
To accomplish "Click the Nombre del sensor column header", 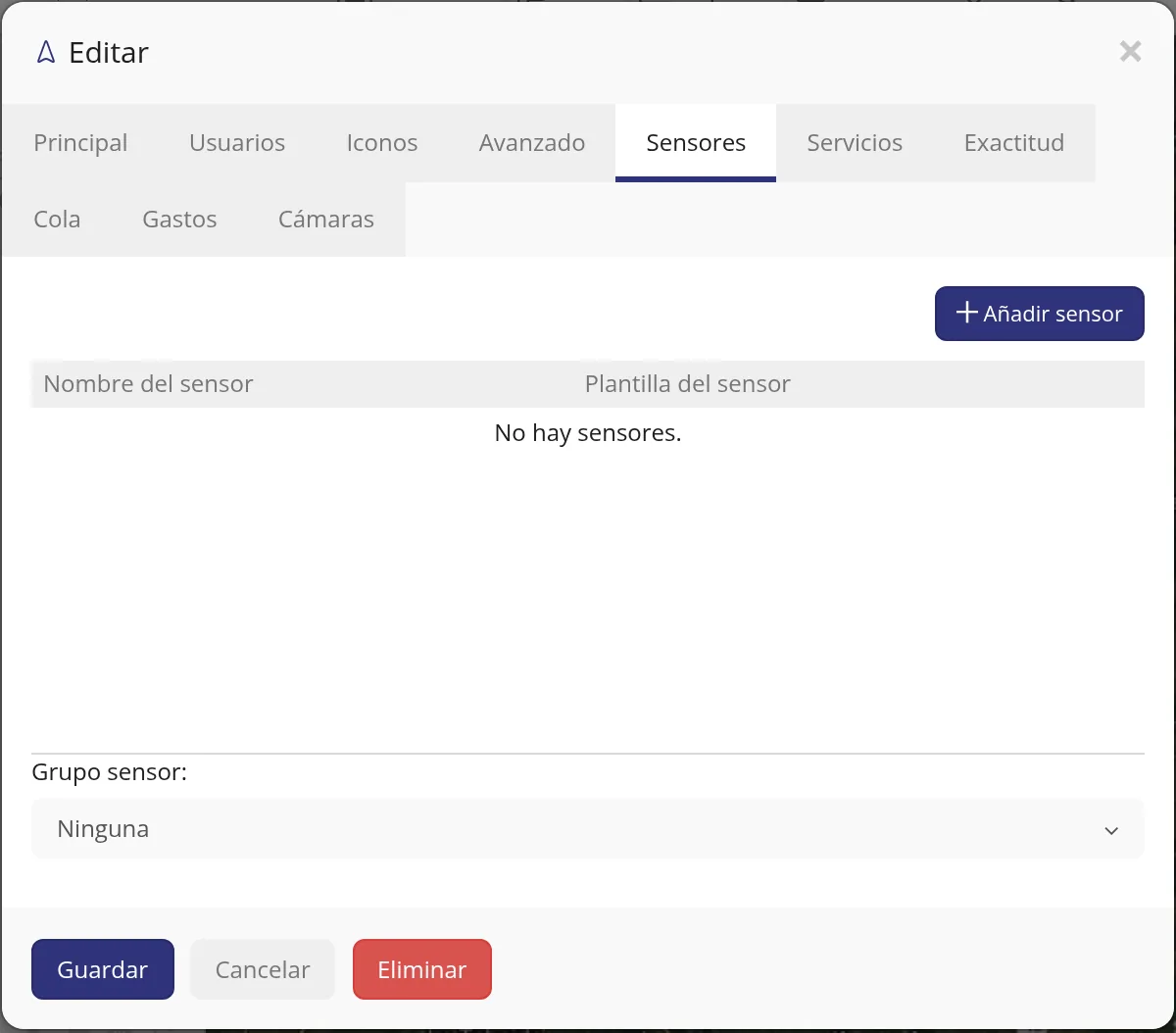I will point(149,384).
